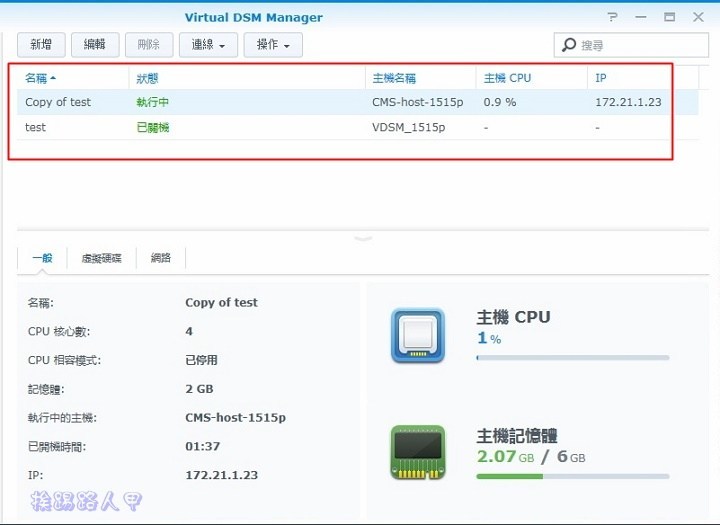Select the 'Copy of test' row

(x=358, y=102)
